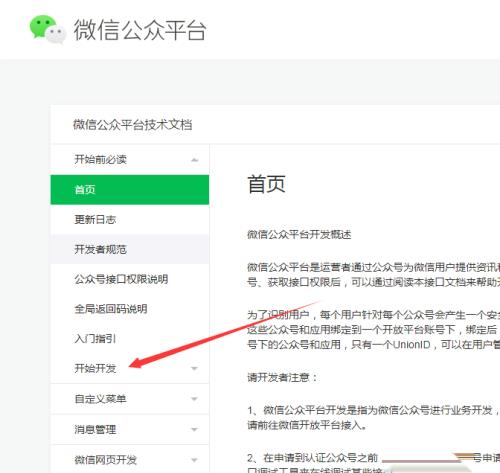The image size is (500, 473).
Task: Click the 微信公众平台 header title
Action: coord(140,30)
